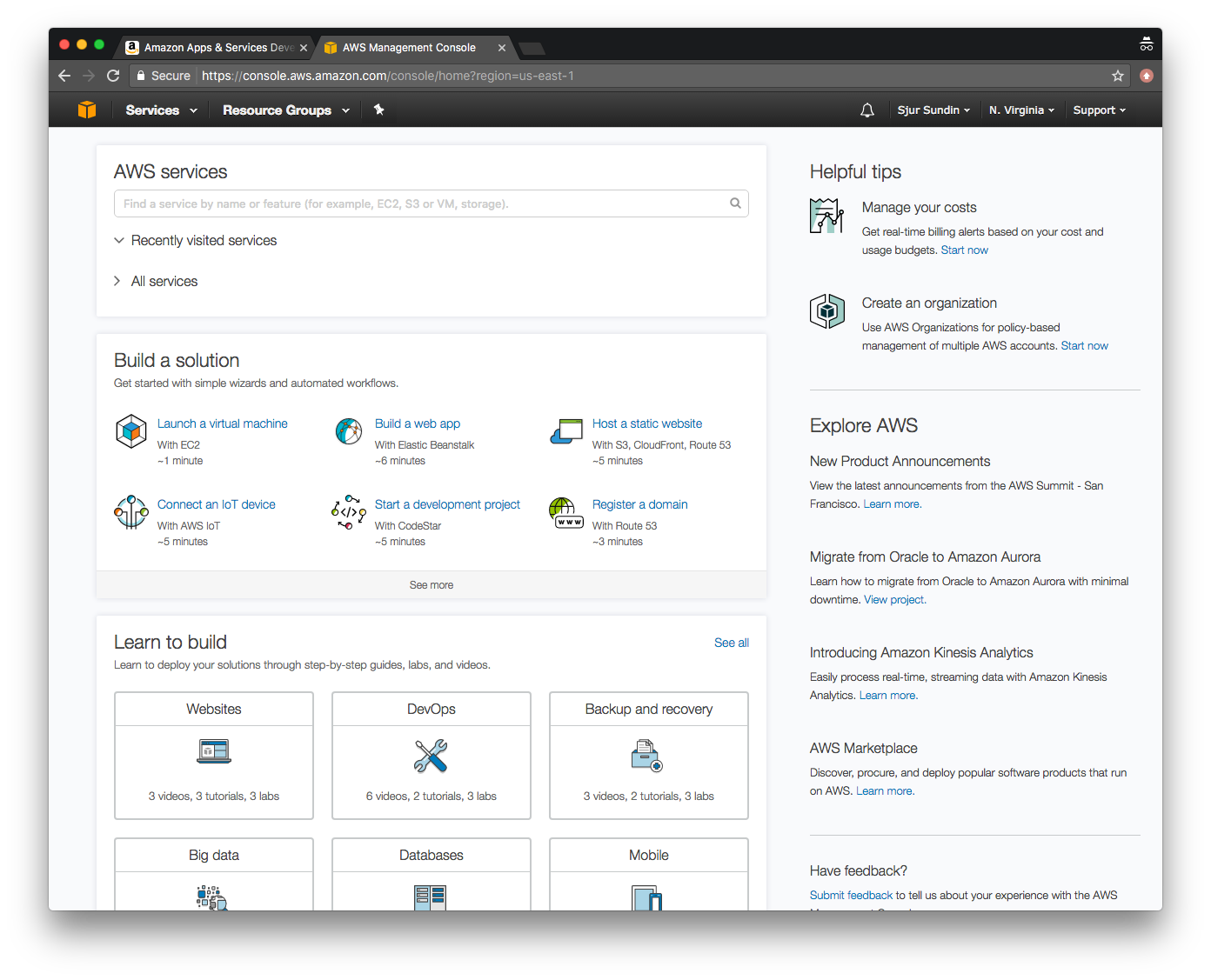Image resolution: width=1211 pixels, height=980 pixels.
Task: Open a new browser tab
Action: 532,49
